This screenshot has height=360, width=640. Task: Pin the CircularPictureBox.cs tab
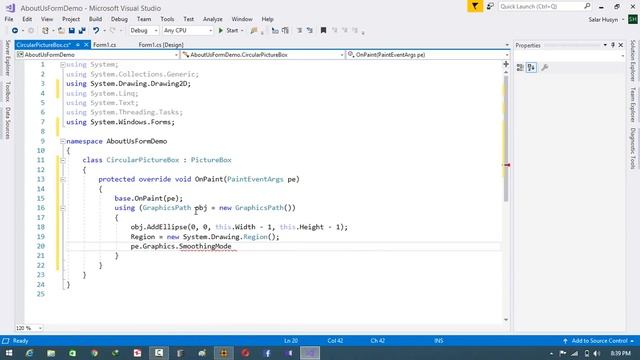78,45
